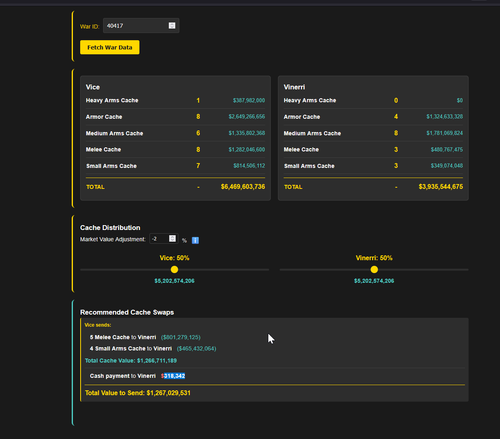
Task: Open the blue info icon tooltip
Action: 195,240
